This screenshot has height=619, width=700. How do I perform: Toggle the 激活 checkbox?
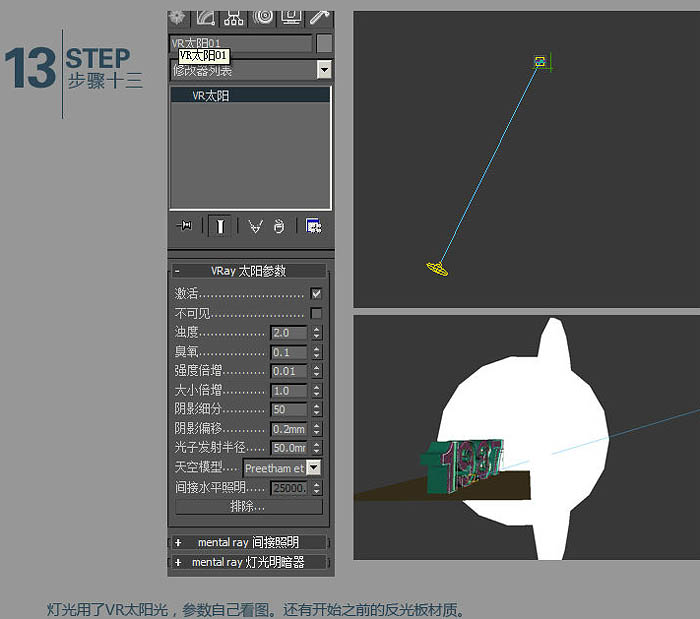[316, 294]
